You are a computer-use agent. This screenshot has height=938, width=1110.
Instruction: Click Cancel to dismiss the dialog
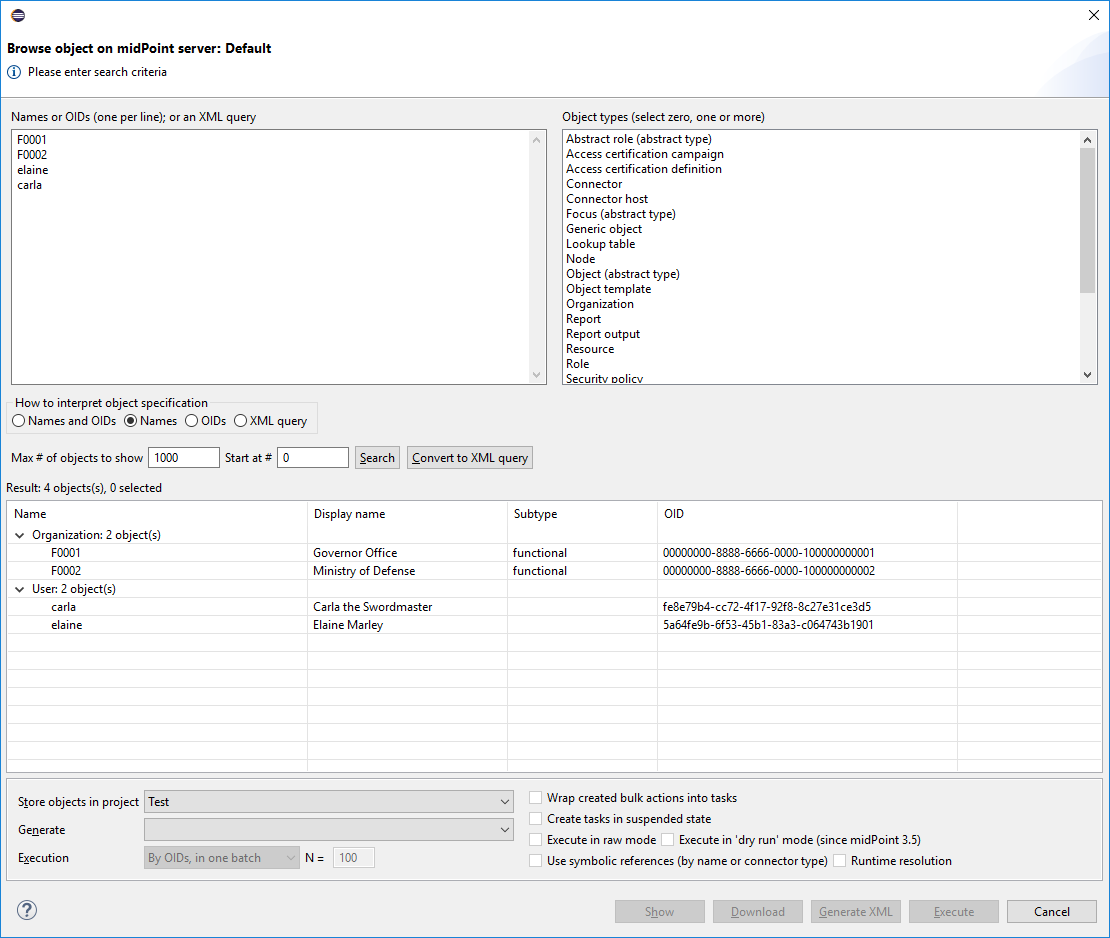1051,911
